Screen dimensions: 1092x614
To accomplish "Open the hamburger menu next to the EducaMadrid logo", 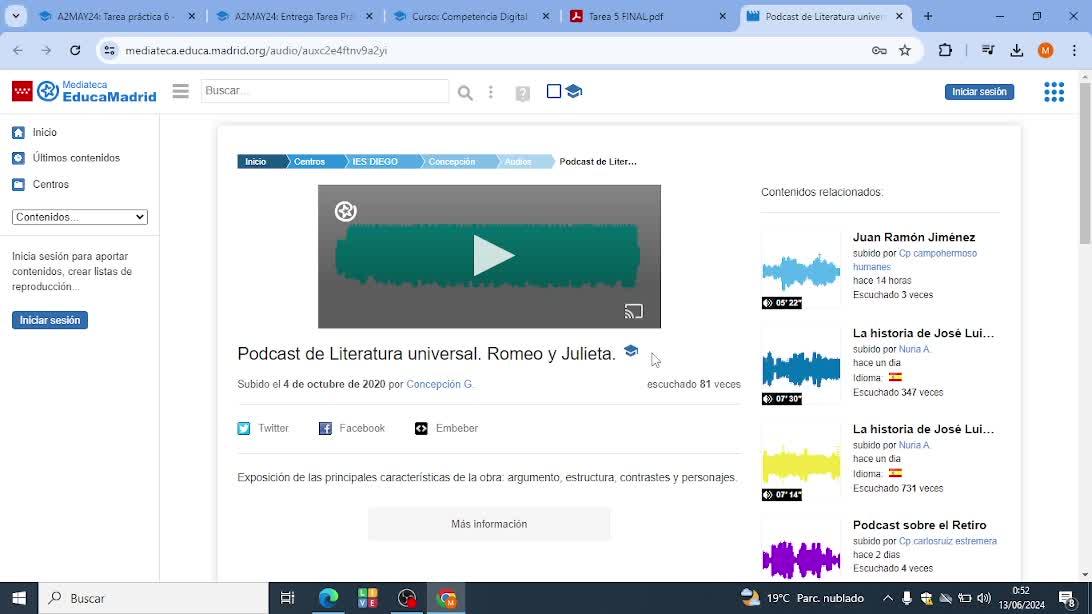I will pyautogui.click(x=180, y=91).
